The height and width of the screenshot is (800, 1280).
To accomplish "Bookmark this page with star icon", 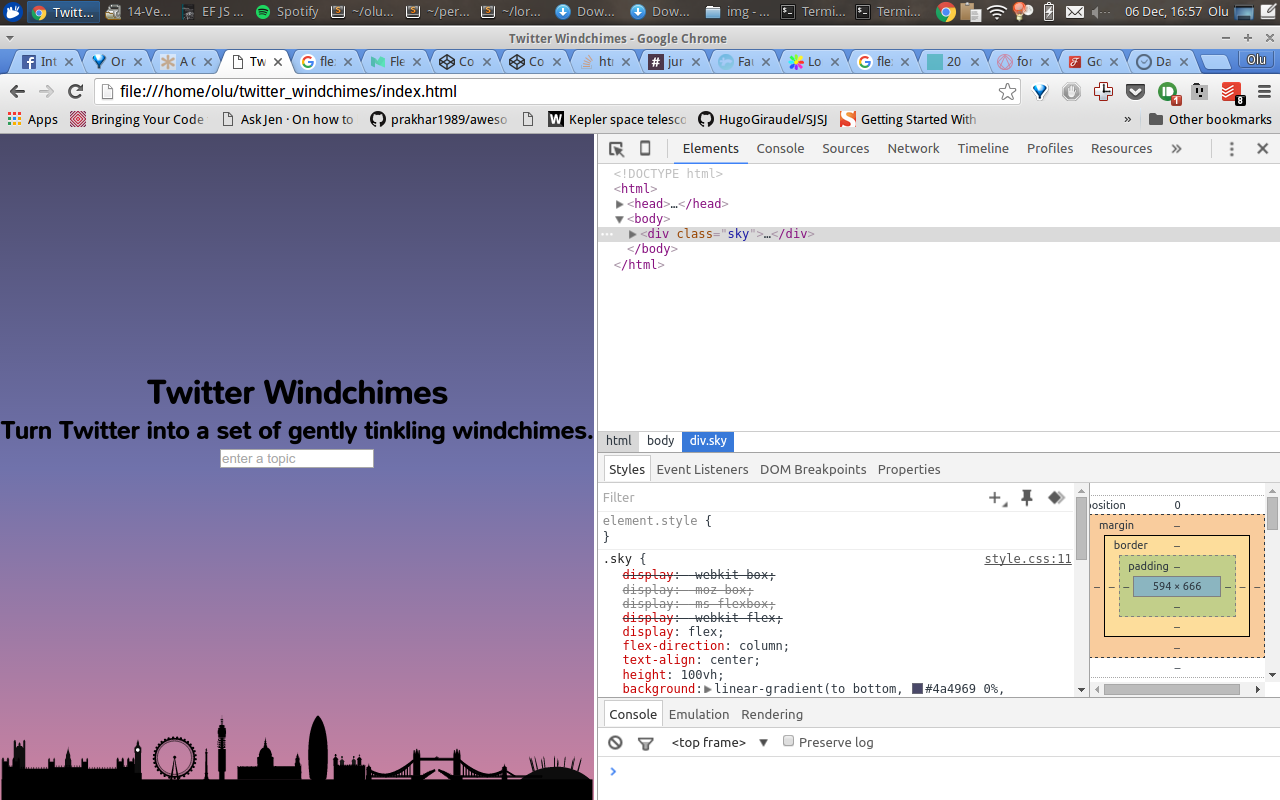I will coord(1007,92).
